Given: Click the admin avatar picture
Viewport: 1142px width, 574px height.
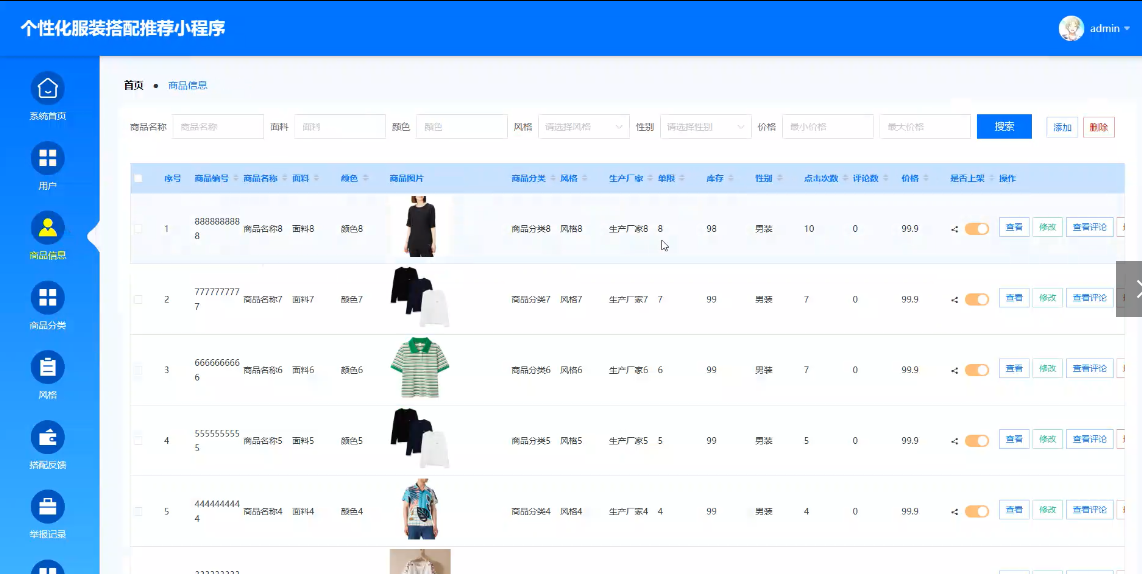Looking at the screenshot, I should [1071, 28].
